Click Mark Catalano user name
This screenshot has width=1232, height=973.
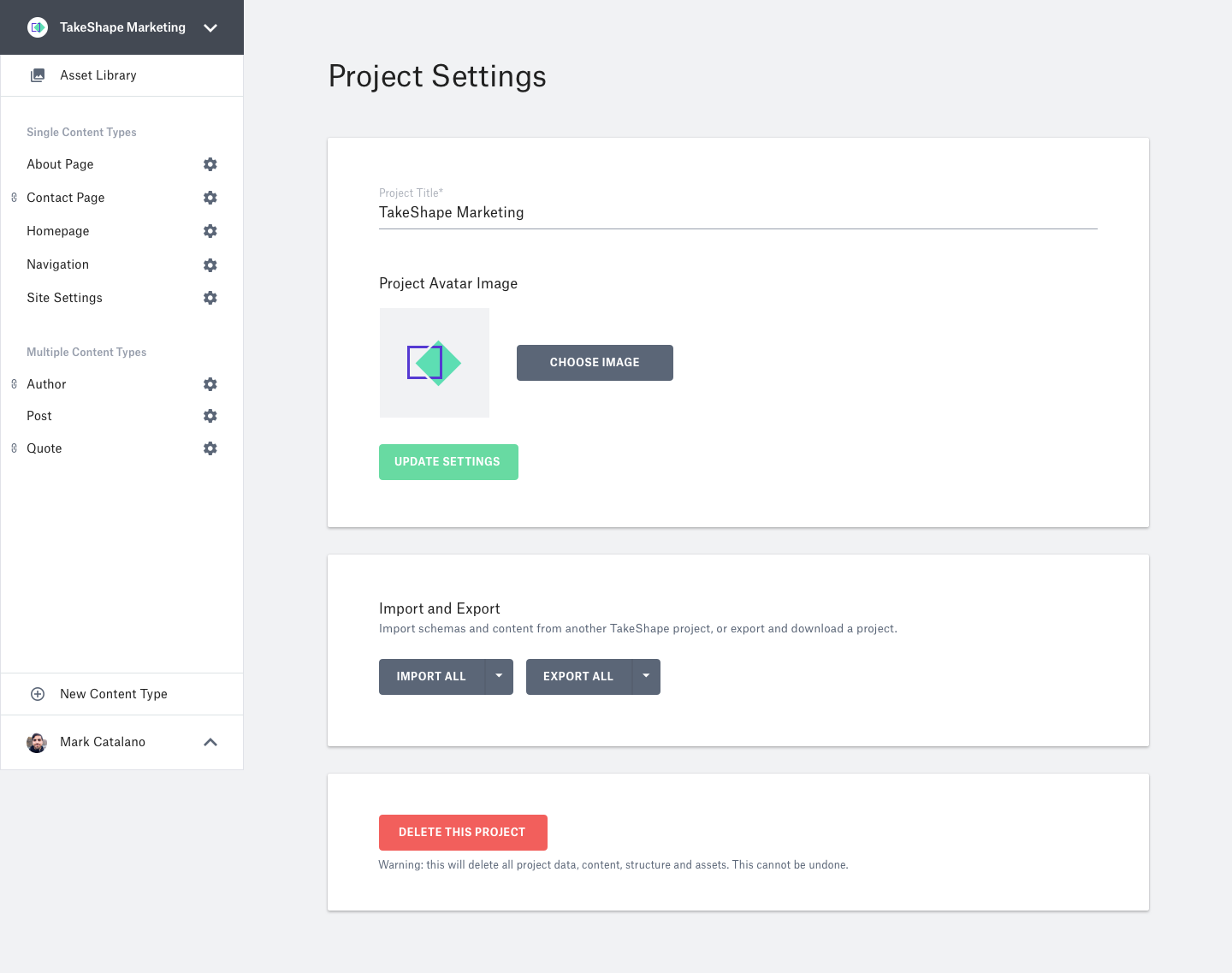coord(103,742)
